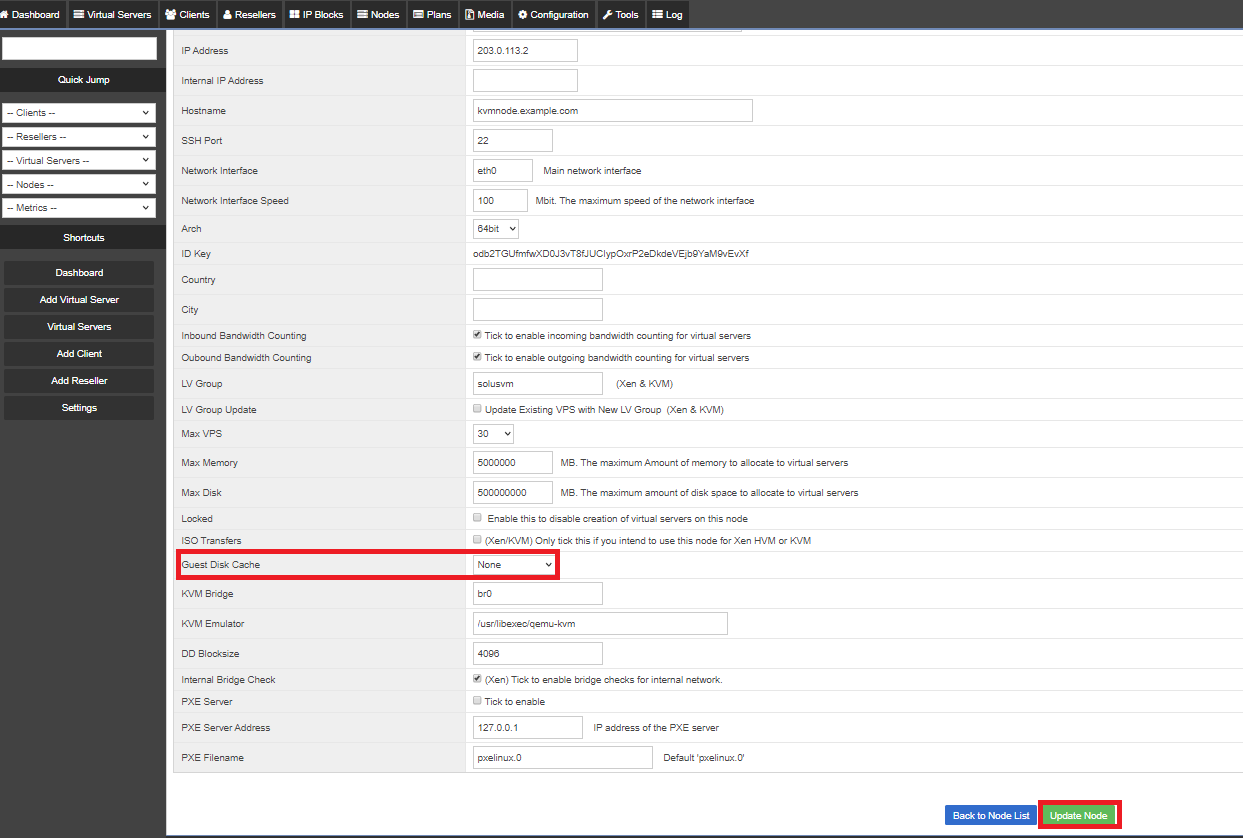Click the Add Client shortcut

79,354
